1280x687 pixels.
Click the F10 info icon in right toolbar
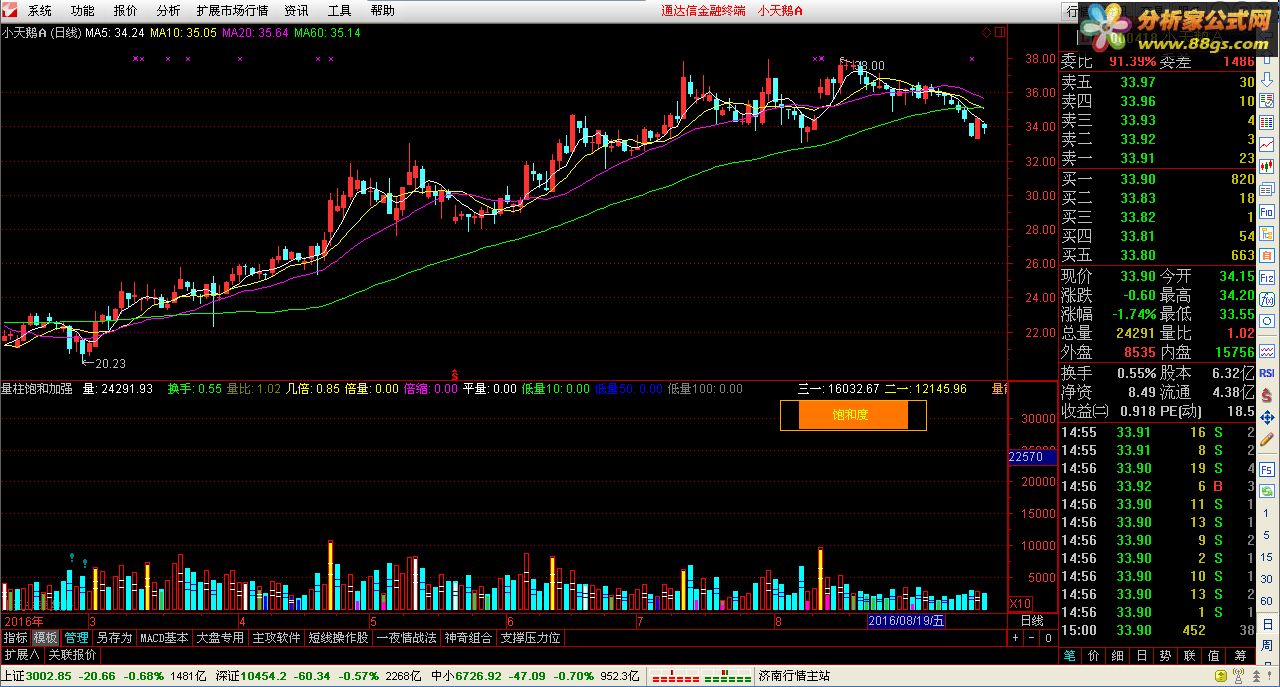coord(1267,211)
